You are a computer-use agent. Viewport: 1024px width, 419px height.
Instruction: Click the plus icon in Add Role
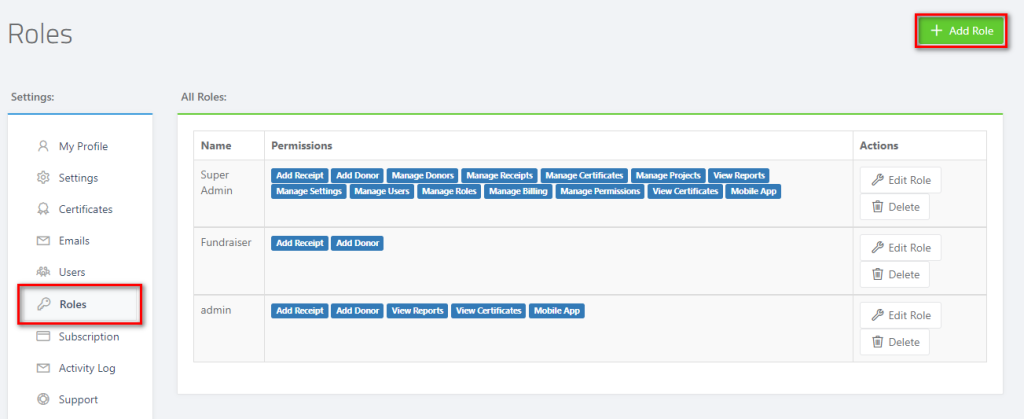point(936,31)
